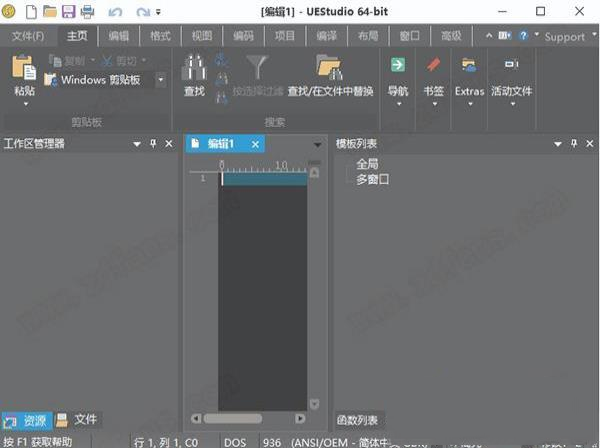Click the Bookmark (书签) icon
This screenshot has height=448, width=600.
433,66
